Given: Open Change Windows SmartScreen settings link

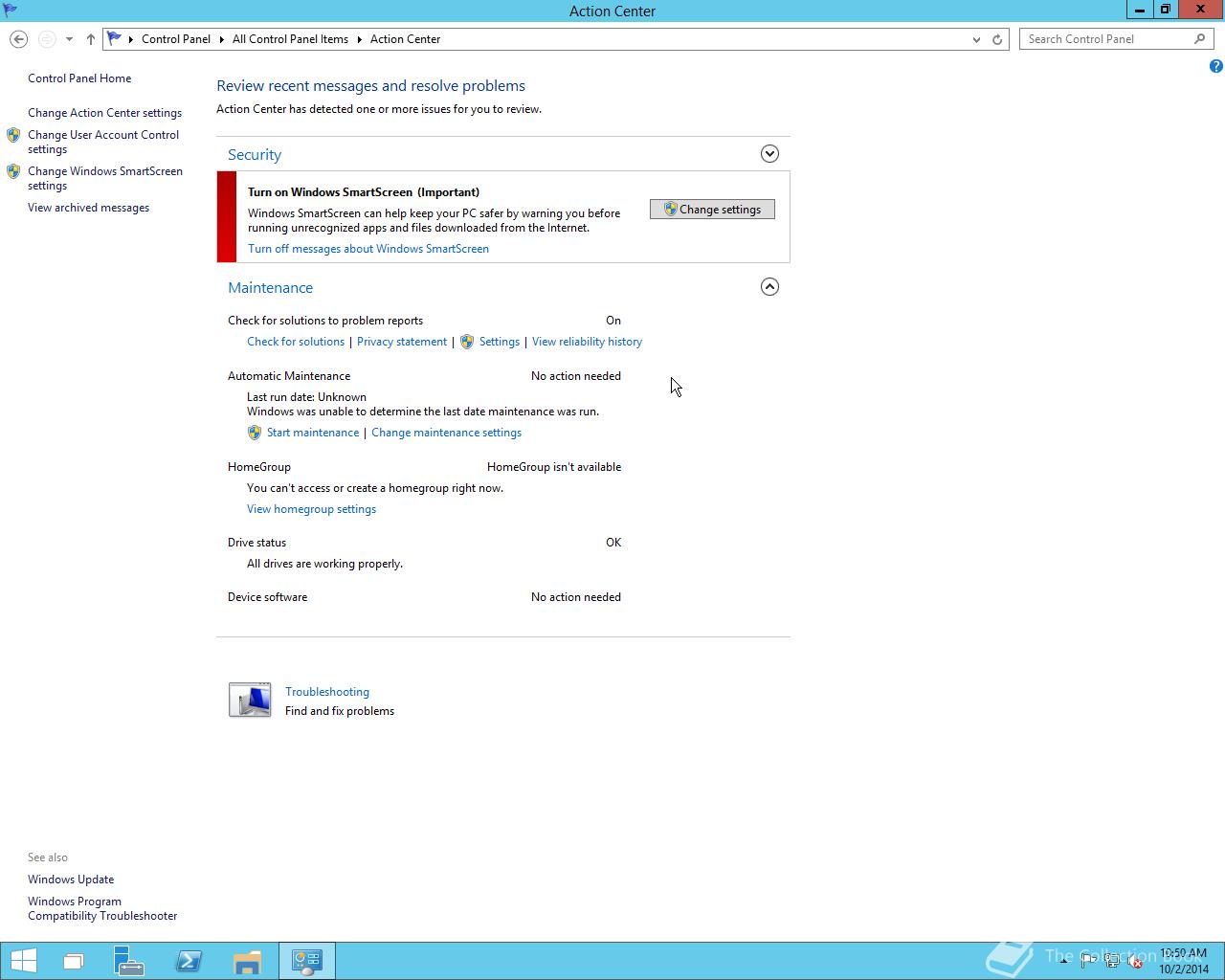Looking at the screenshot, I should click(105, 178).
